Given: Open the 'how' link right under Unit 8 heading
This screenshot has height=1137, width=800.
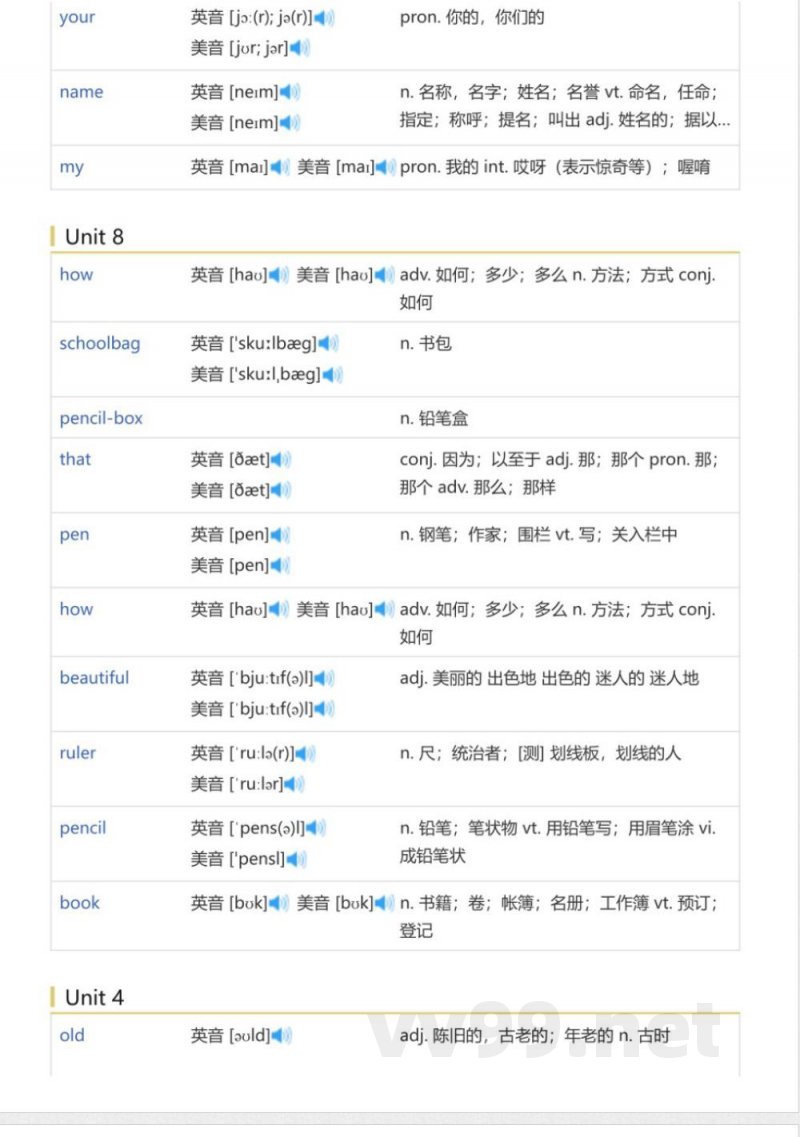Looking at the screenshot, I should pos(76,275).
